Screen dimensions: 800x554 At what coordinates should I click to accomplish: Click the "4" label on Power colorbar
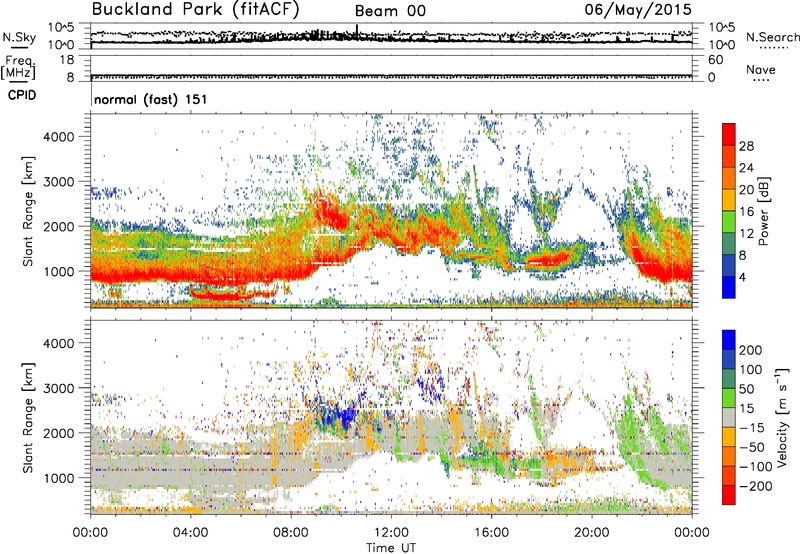click(742, 277)
